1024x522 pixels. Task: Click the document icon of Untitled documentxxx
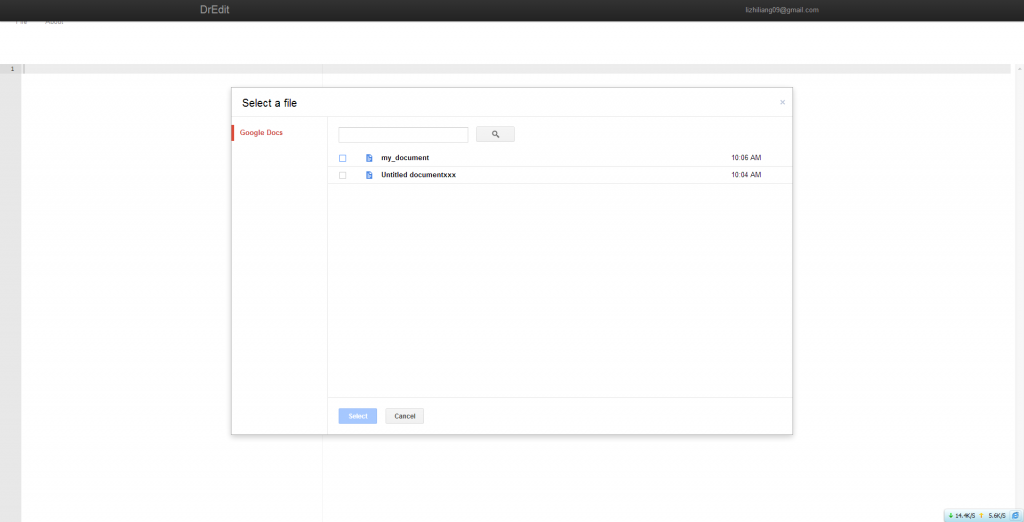click(369, 175)
